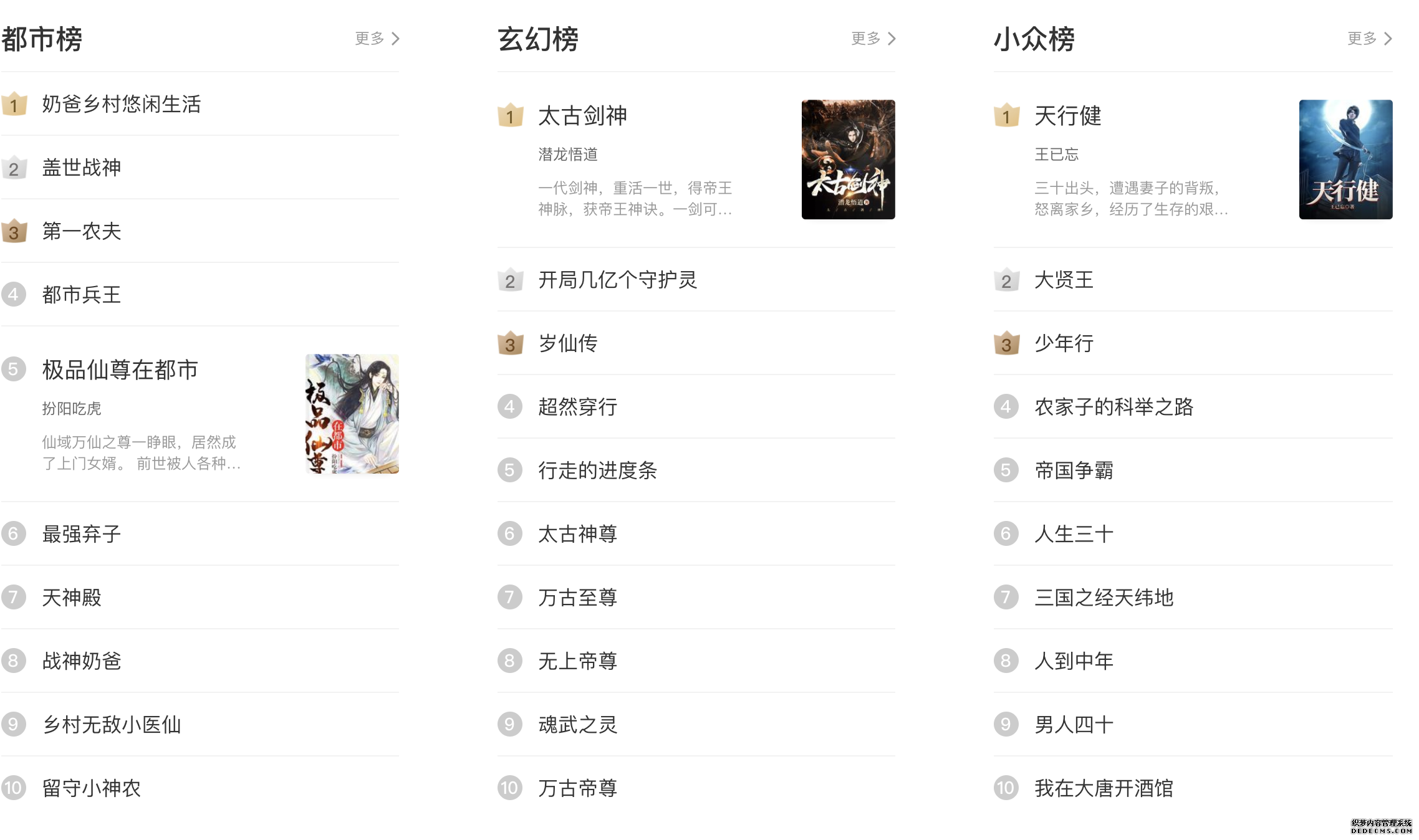Image resolution: width=1419 pixels, height=840 pixels.
Task: Expand the 更多 chevron in 玄幻榜
Action: 872,39
